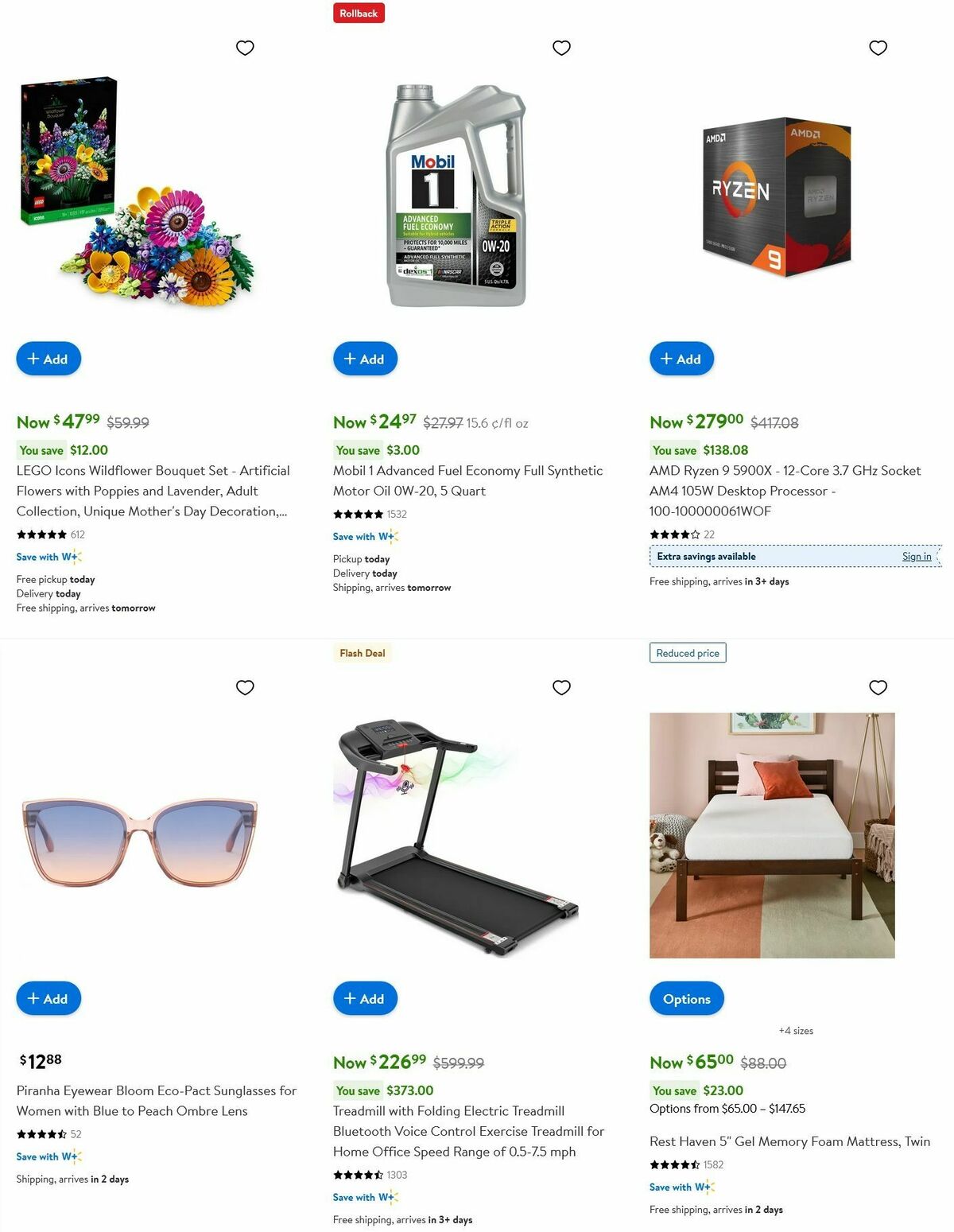Favorite the LEGO Wildflower Bouquet with heart icon
The image size is (954, 1232).
(x=244, y=48)
